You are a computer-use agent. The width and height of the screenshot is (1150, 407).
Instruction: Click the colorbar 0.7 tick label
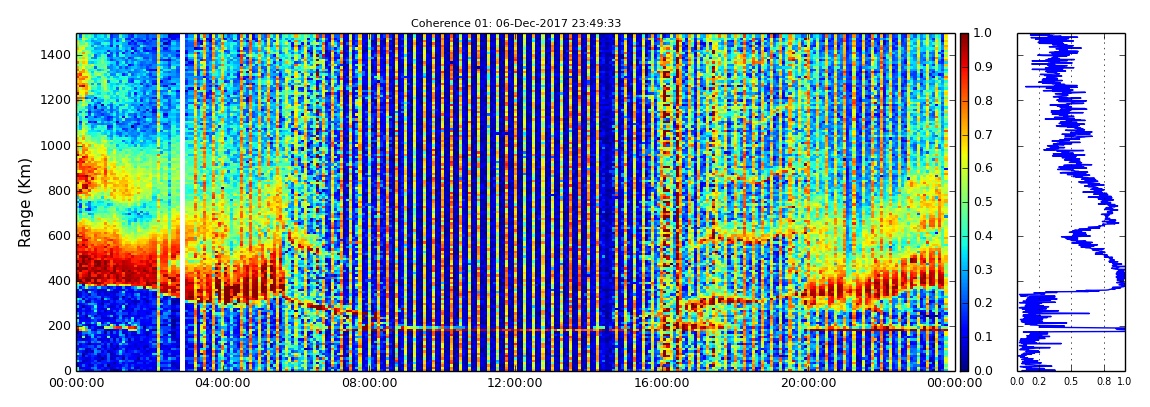(981, 135)
